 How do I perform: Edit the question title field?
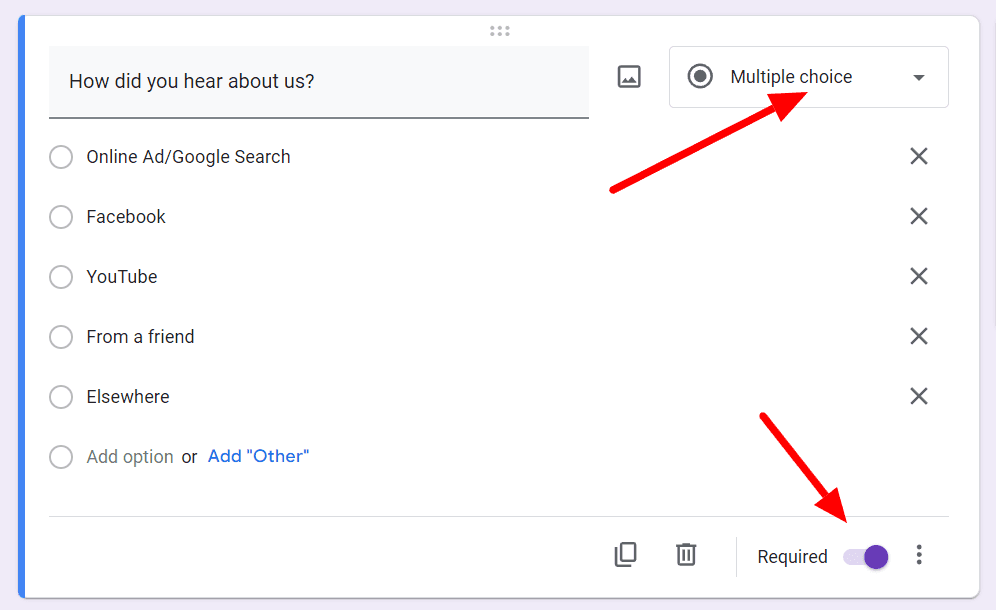coord(319,81)
